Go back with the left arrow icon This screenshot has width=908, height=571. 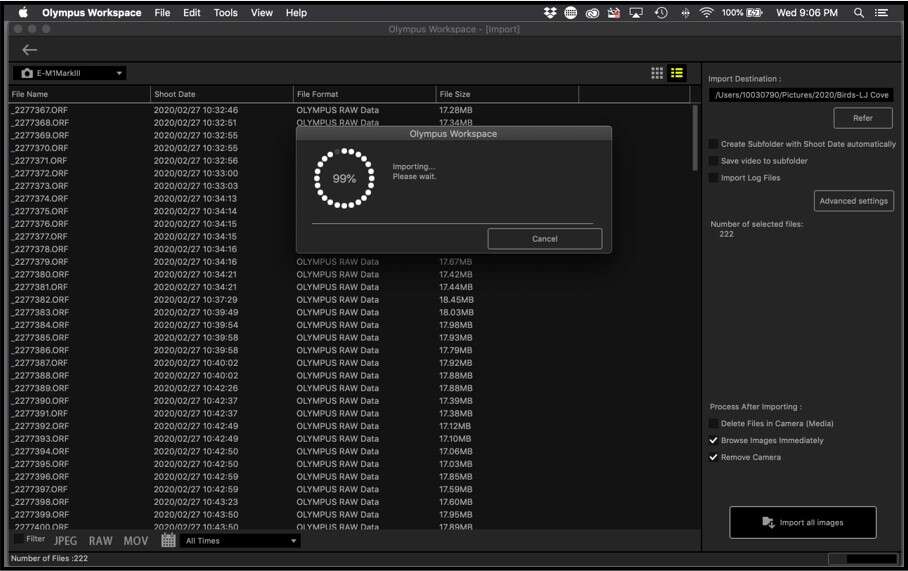pyautogui.click(x=30, y=50)
